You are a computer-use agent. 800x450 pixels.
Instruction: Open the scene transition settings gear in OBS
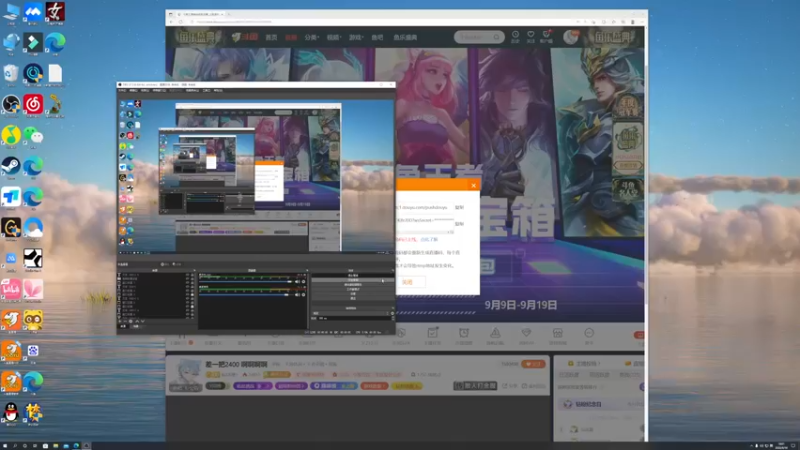coord(392,313)
